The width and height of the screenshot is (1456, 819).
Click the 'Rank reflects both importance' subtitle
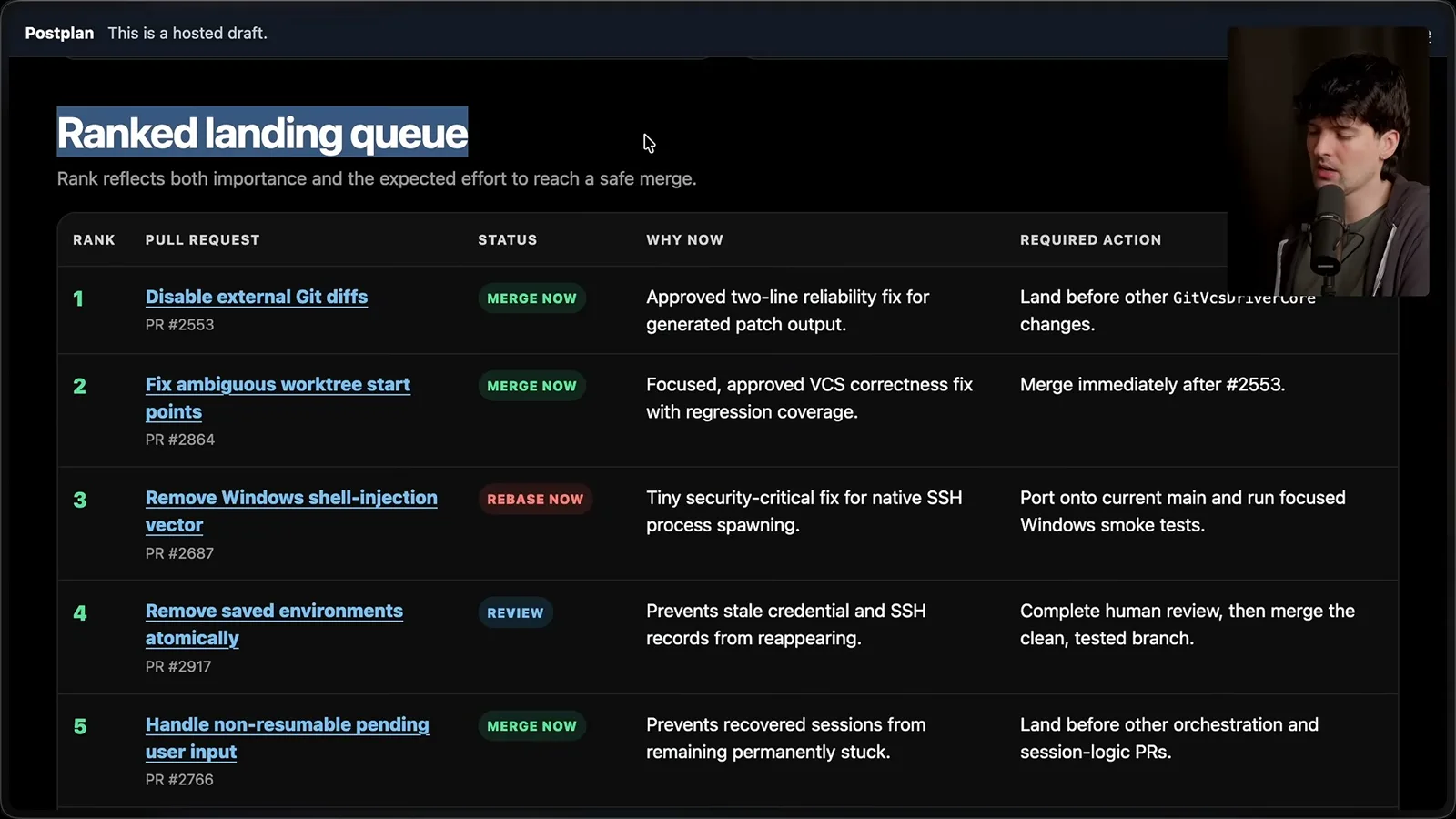[377, 178]
